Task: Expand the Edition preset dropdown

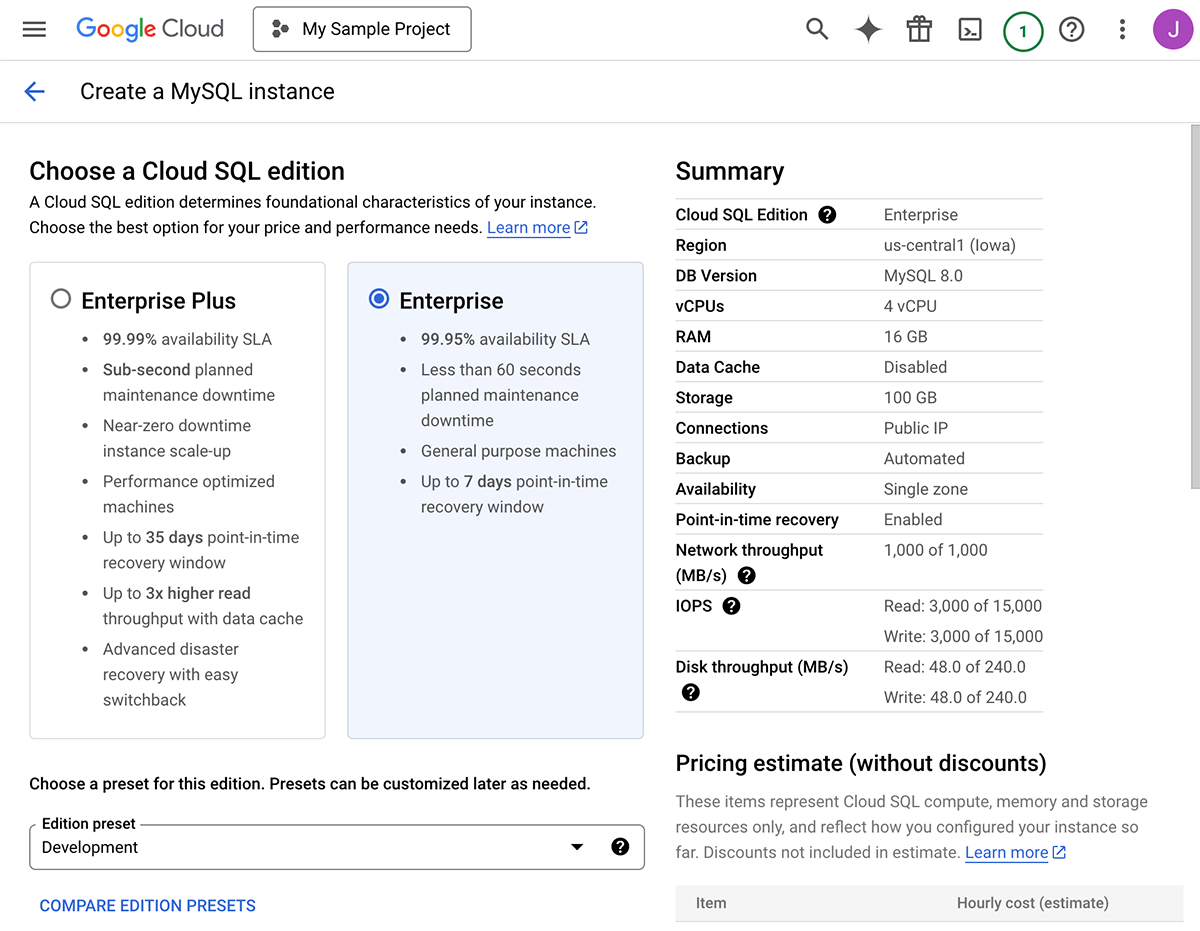Action: [x=577, y=848]
